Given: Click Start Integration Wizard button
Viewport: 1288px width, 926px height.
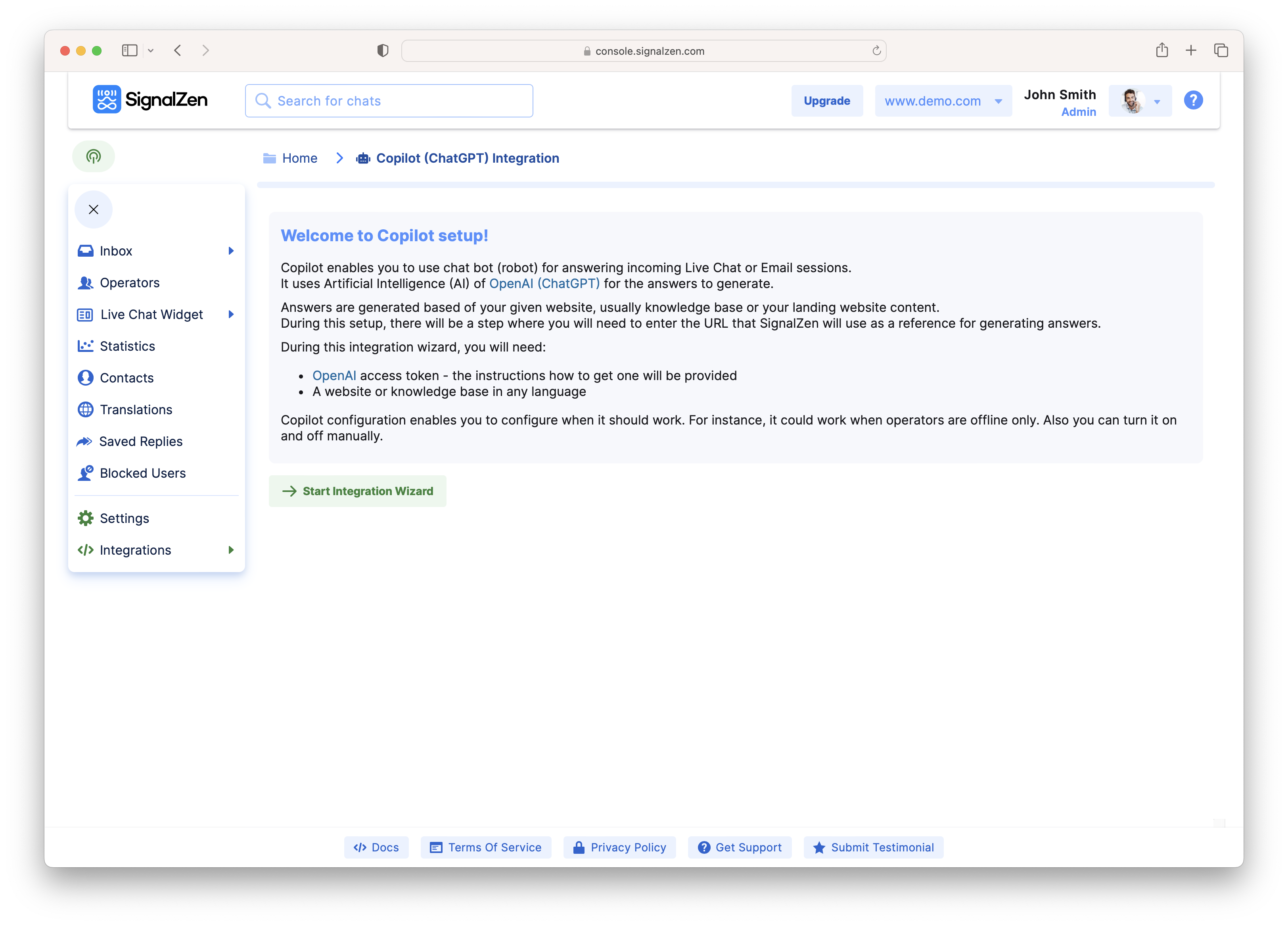Looking at the screenshot, I should tap(357, 491).
